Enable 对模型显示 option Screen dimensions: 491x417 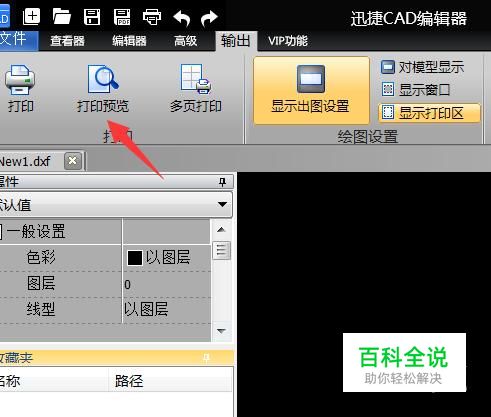click(x=422, y=67)
